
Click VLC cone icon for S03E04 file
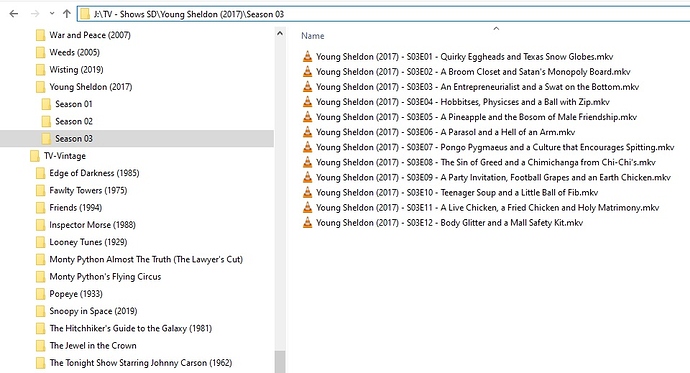coord(308,102)
